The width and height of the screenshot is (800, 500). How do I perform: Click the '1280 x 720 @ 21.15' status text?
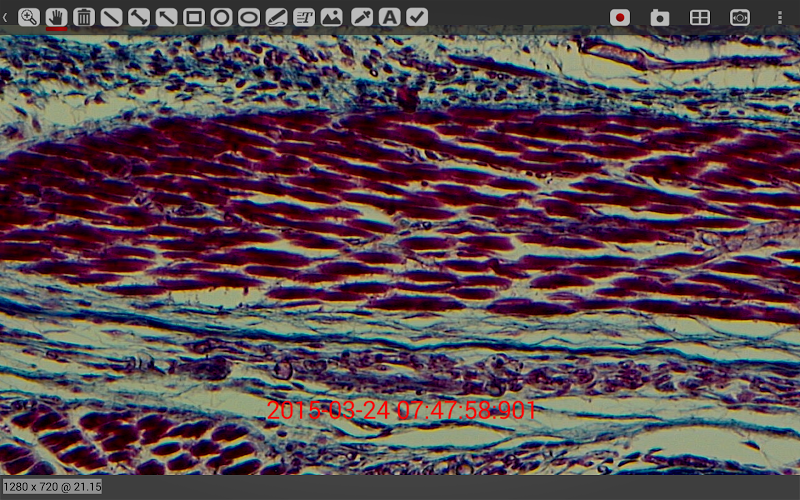pos(53,486)
